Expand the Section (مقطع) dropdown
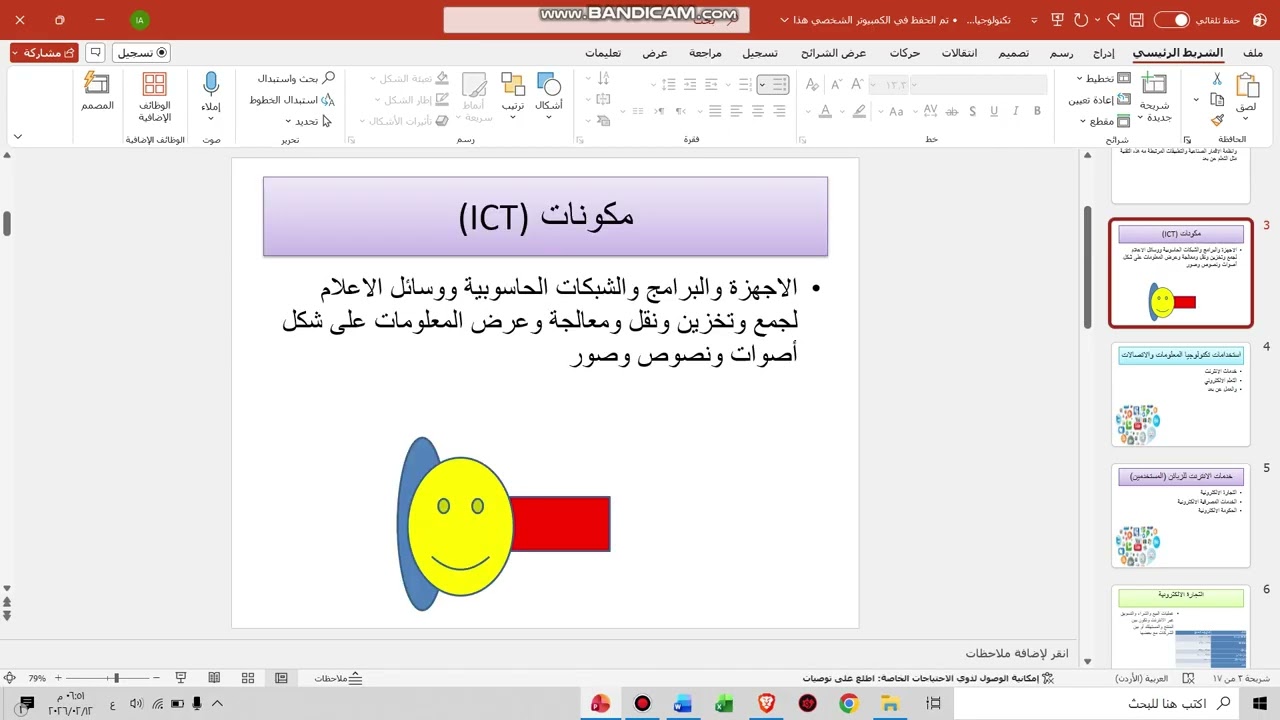This screenshot has width=1280, height=720. [1105, 121]
